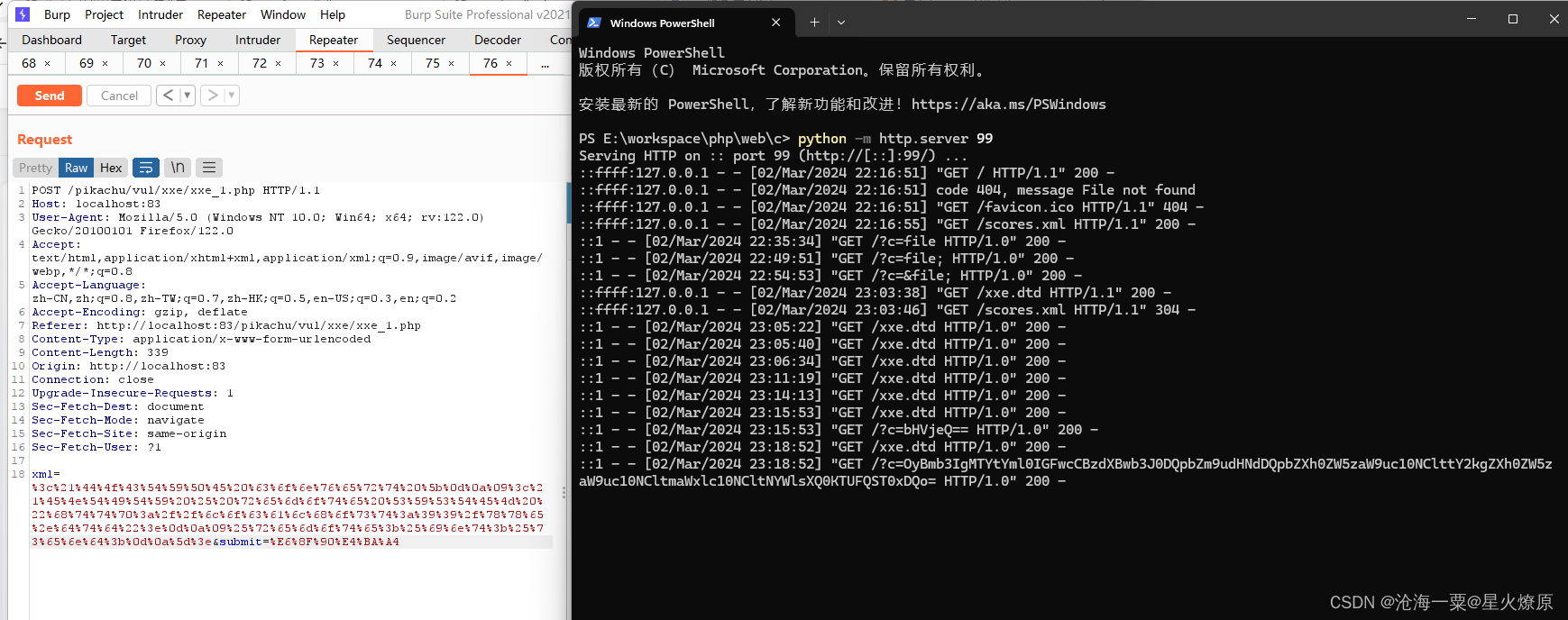Switch request view to Raw
The width and height of the screenshot is (1568, 620).
(x=77, y=168)
